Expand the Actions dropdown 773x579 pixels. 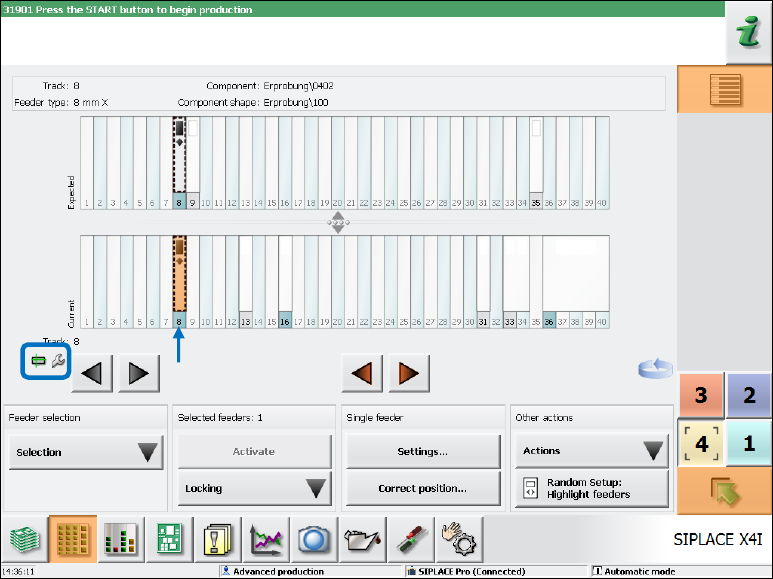tap(591, 451)
